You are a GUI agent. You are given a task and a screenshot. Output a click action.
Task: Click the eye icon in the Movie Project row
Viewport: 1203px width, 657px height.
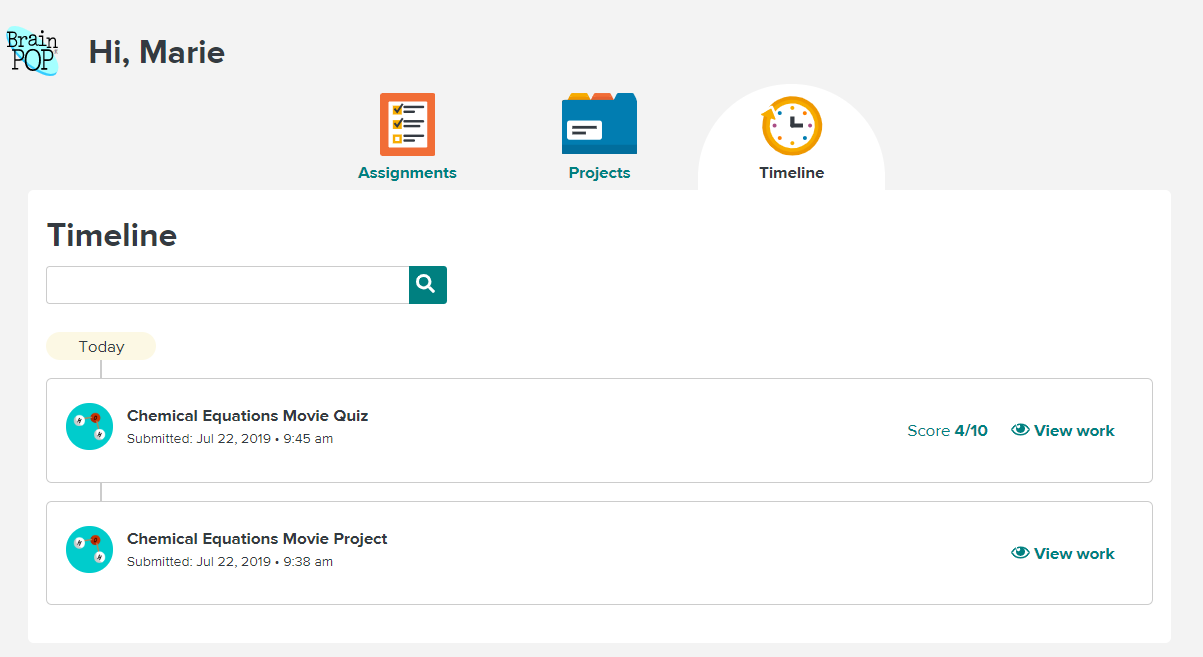tap(1020, 553)
